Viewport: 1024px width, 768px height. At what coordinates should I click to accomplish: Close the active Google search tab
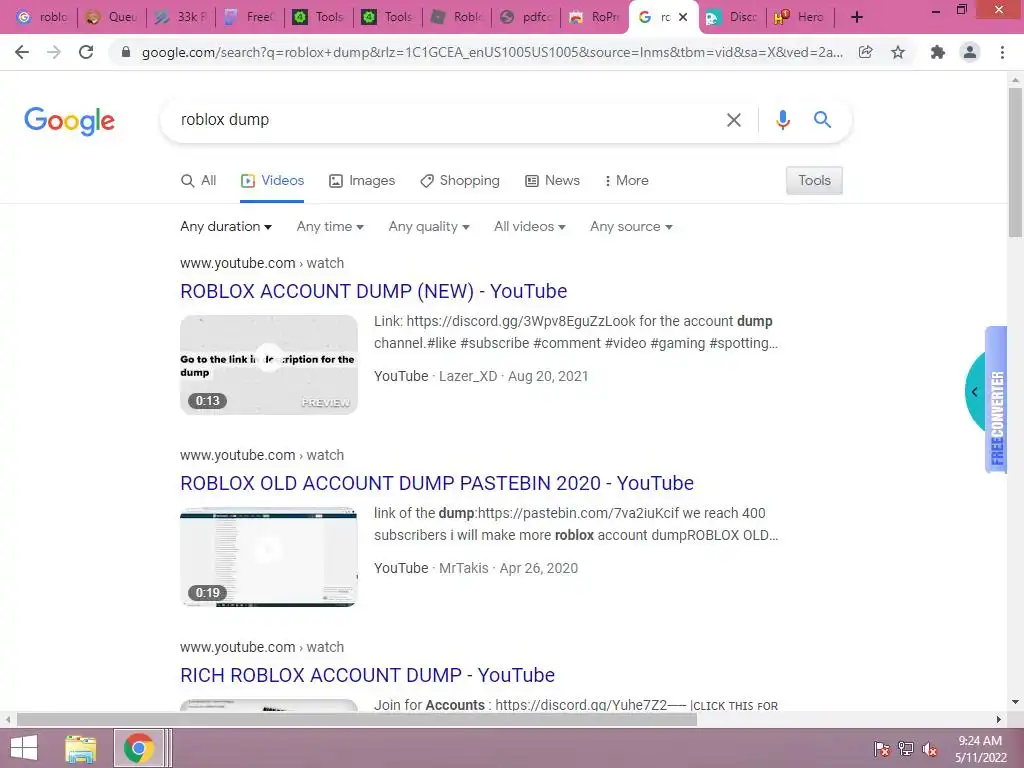click(x=683, y=17)
